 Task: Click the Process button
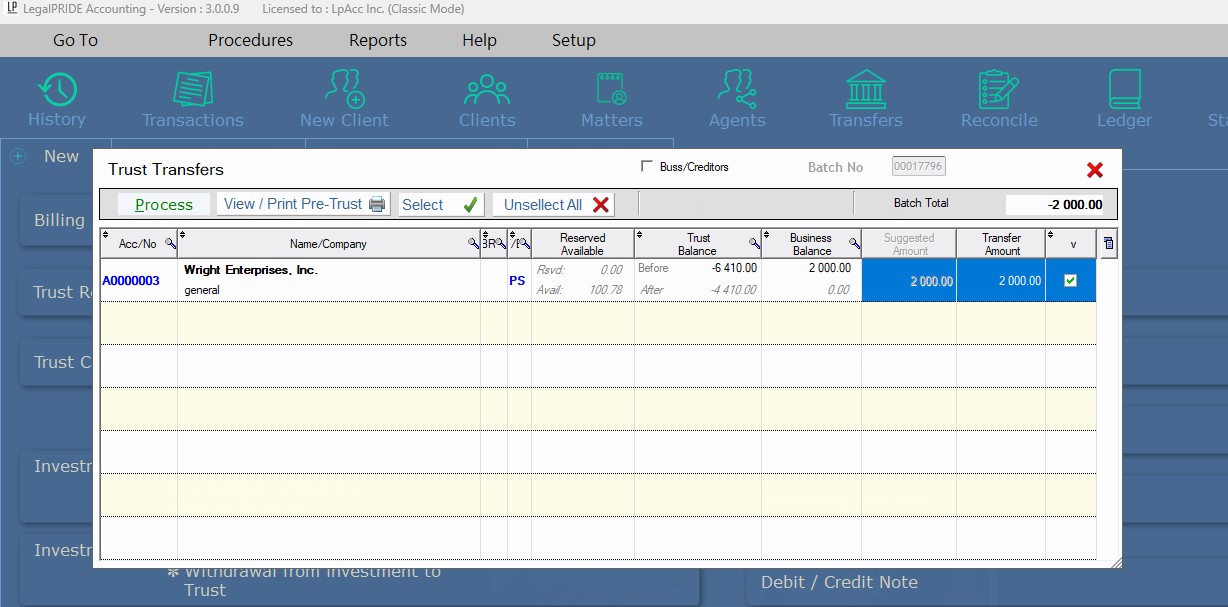164,205
